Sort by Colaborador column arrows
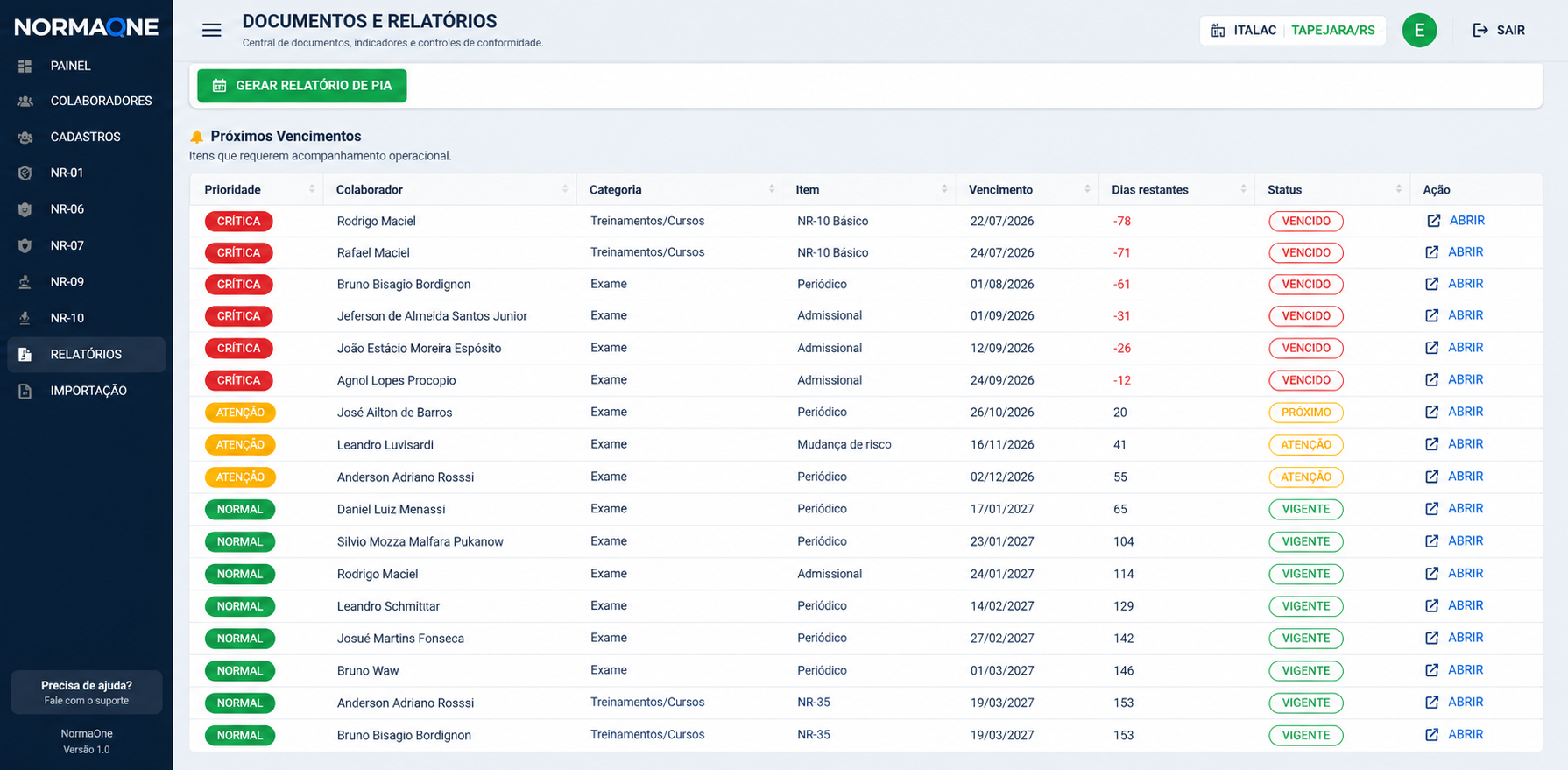Screen dimensions: 1568x770 pos(565,189)
